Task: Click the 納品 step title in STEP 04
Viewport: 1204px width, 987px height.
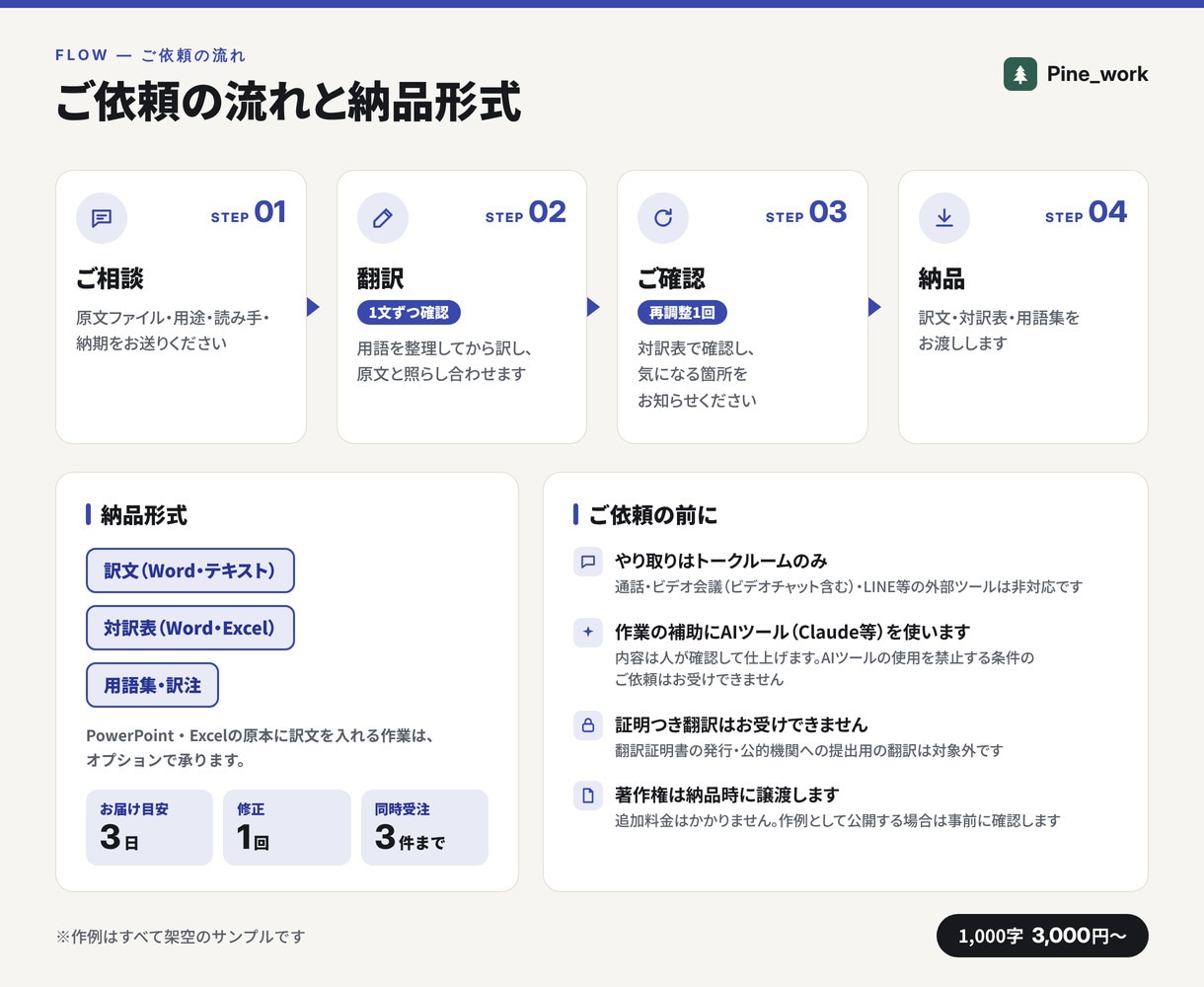Action: pos(941,279)
